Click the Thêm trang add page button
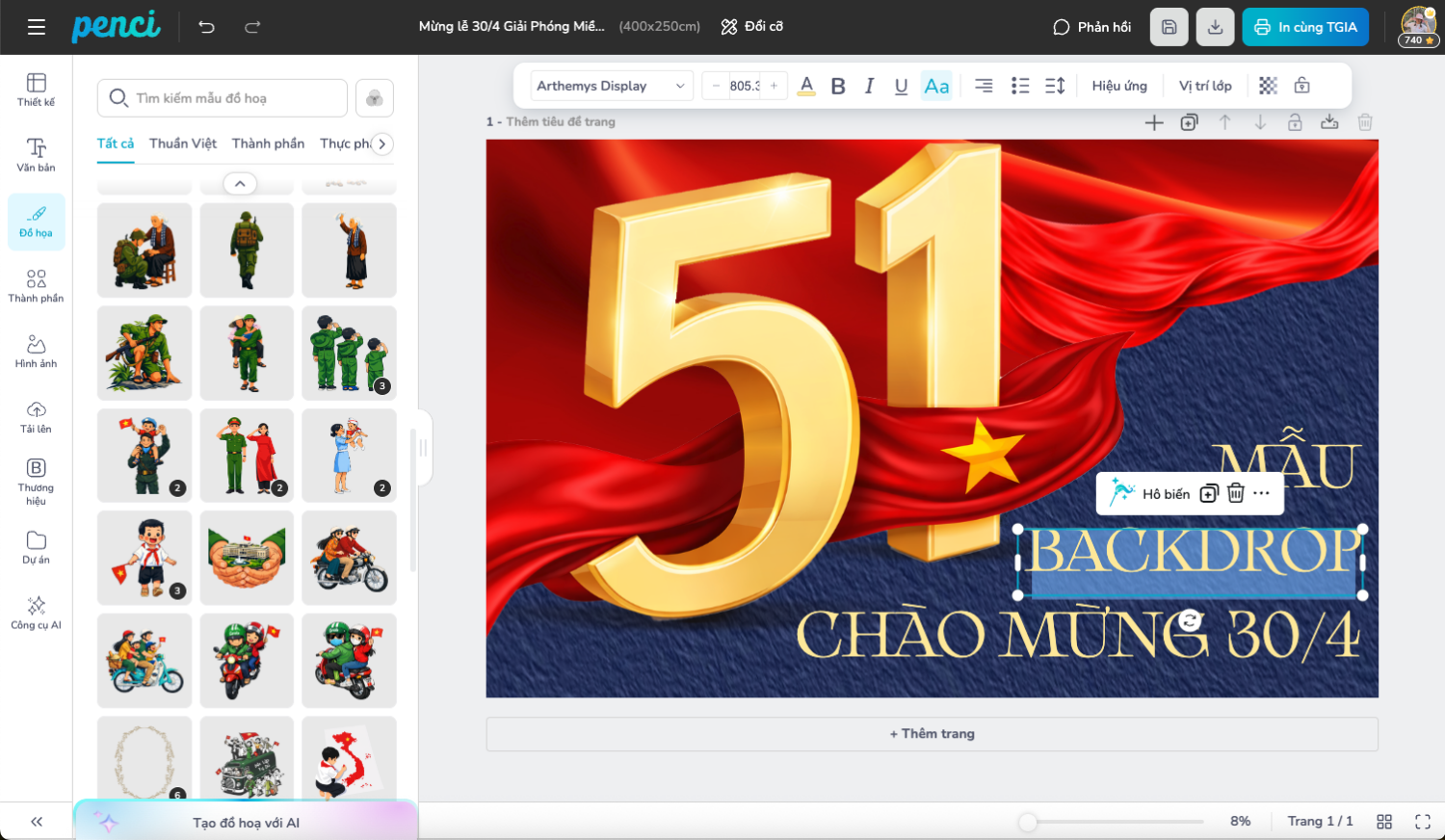Screen dimensions: 1445x840 point(932,733)
